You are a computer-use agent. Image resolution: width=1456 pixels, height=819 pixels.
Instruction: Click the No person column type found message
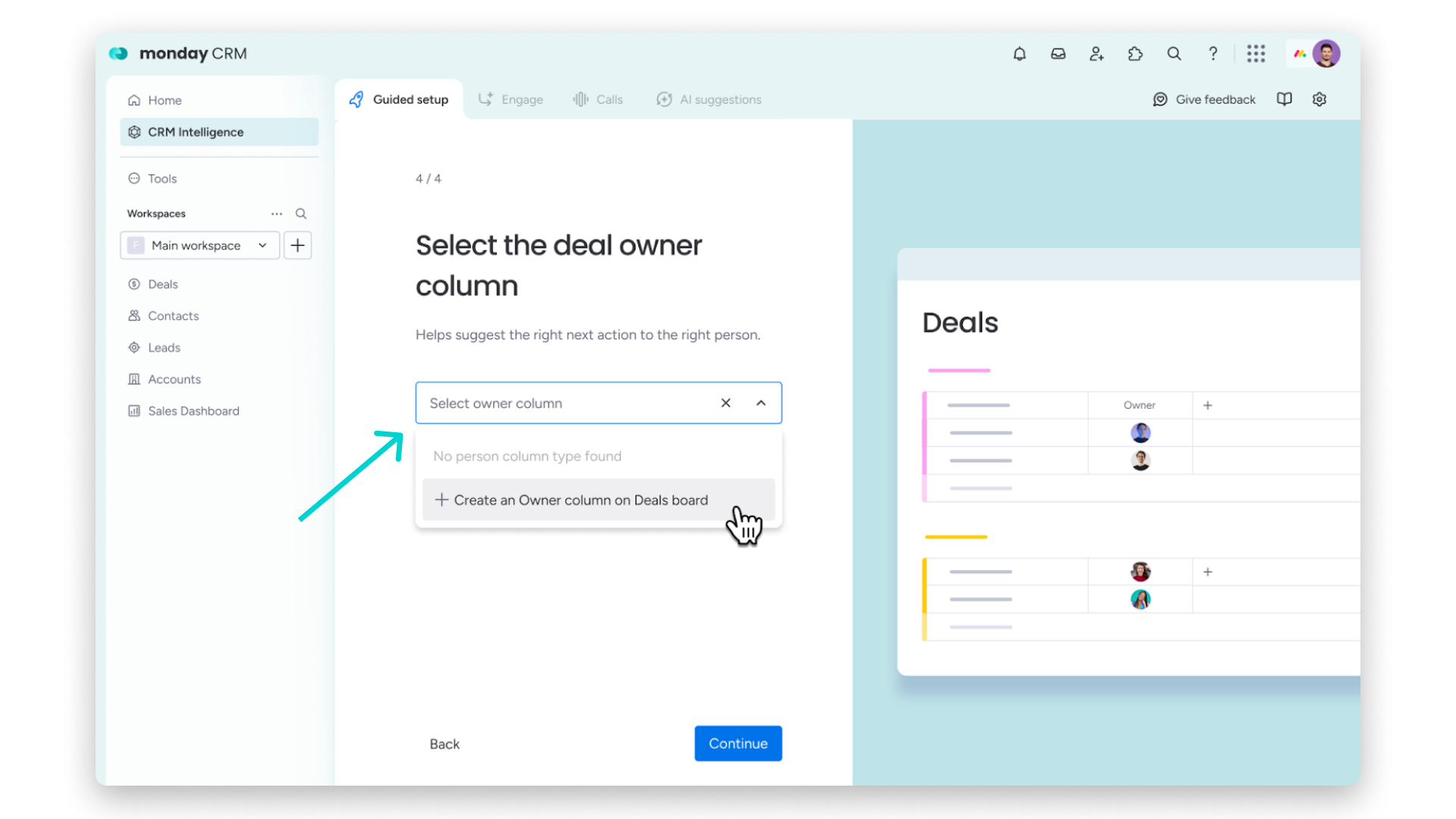[528, 457]
